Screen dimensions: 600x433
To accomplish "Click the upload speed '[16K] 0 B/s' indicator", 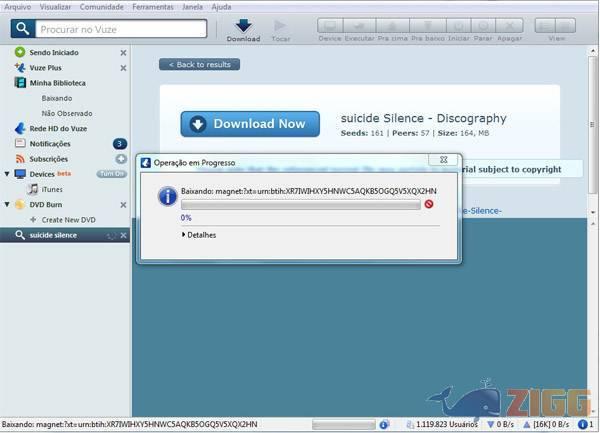I will (546, 424).
